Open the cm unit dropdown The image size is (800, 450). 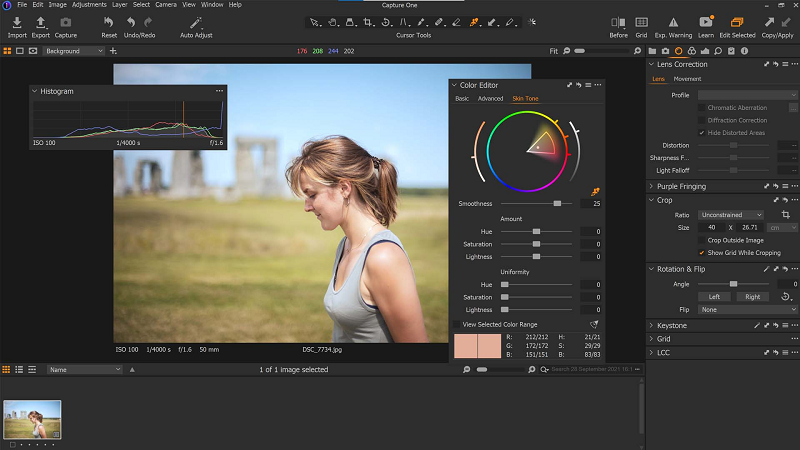tap(782, 228)
